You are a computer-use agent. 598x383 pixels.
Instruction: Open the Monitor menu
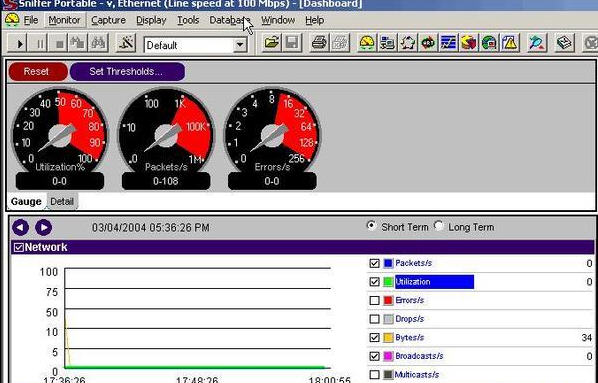coord(64,20)
